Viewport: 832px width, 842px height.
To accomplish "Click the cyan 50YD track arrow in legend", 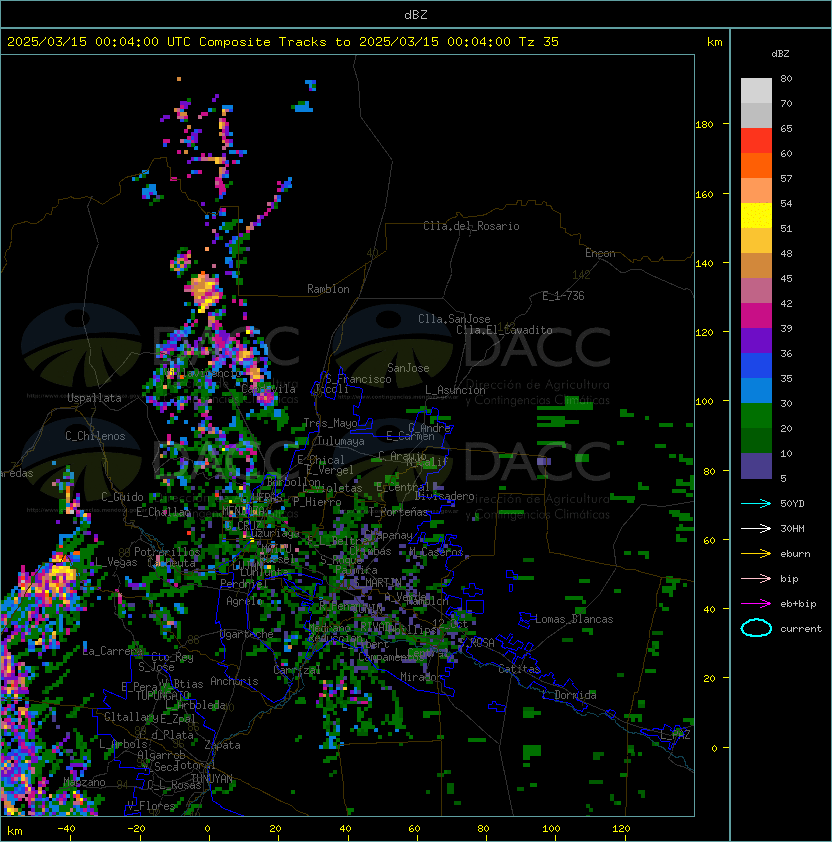I will (x=756, y=504).
